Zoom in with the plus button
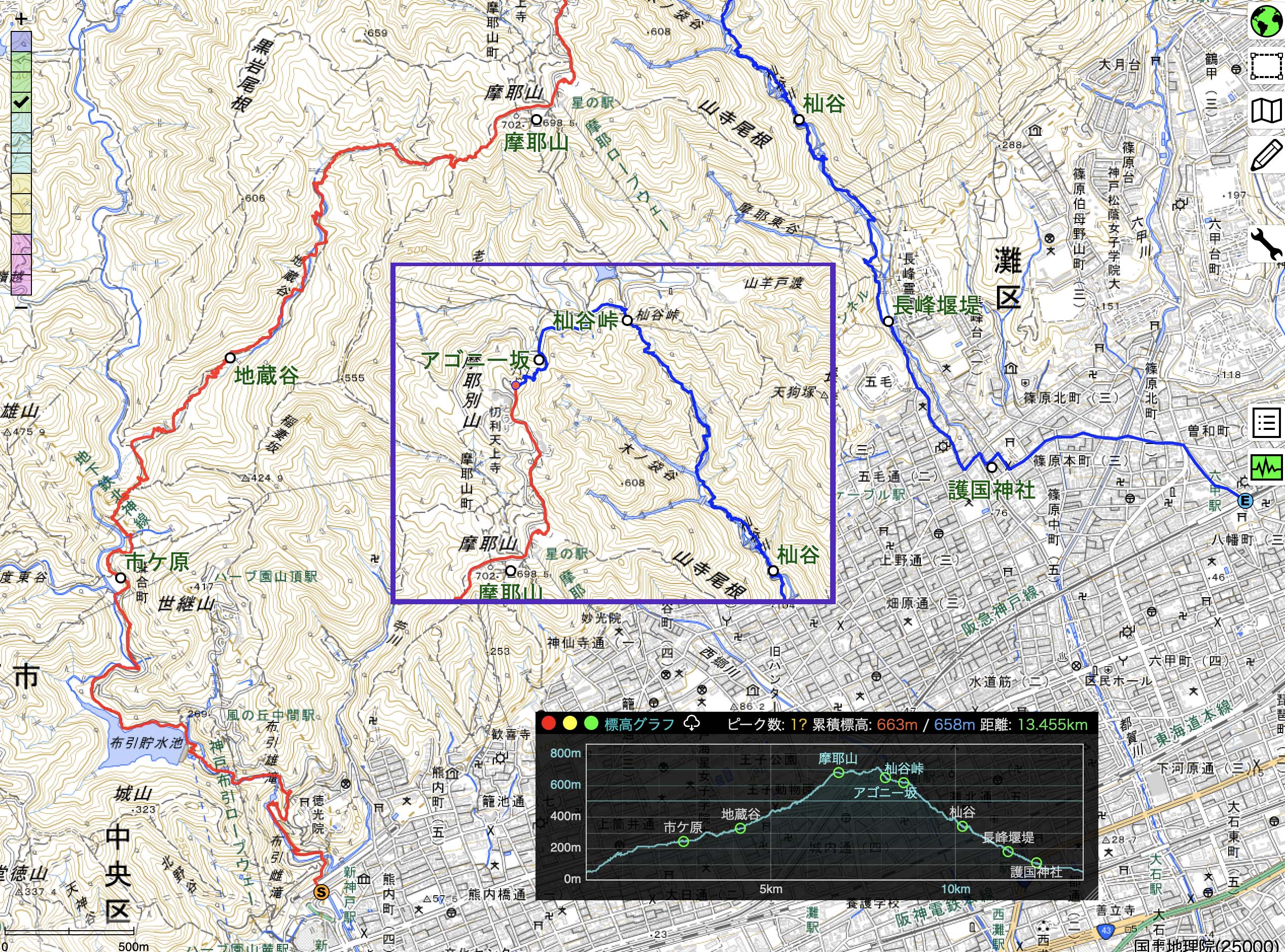This screenshot has width=1285, height=952. coord(21,20)
